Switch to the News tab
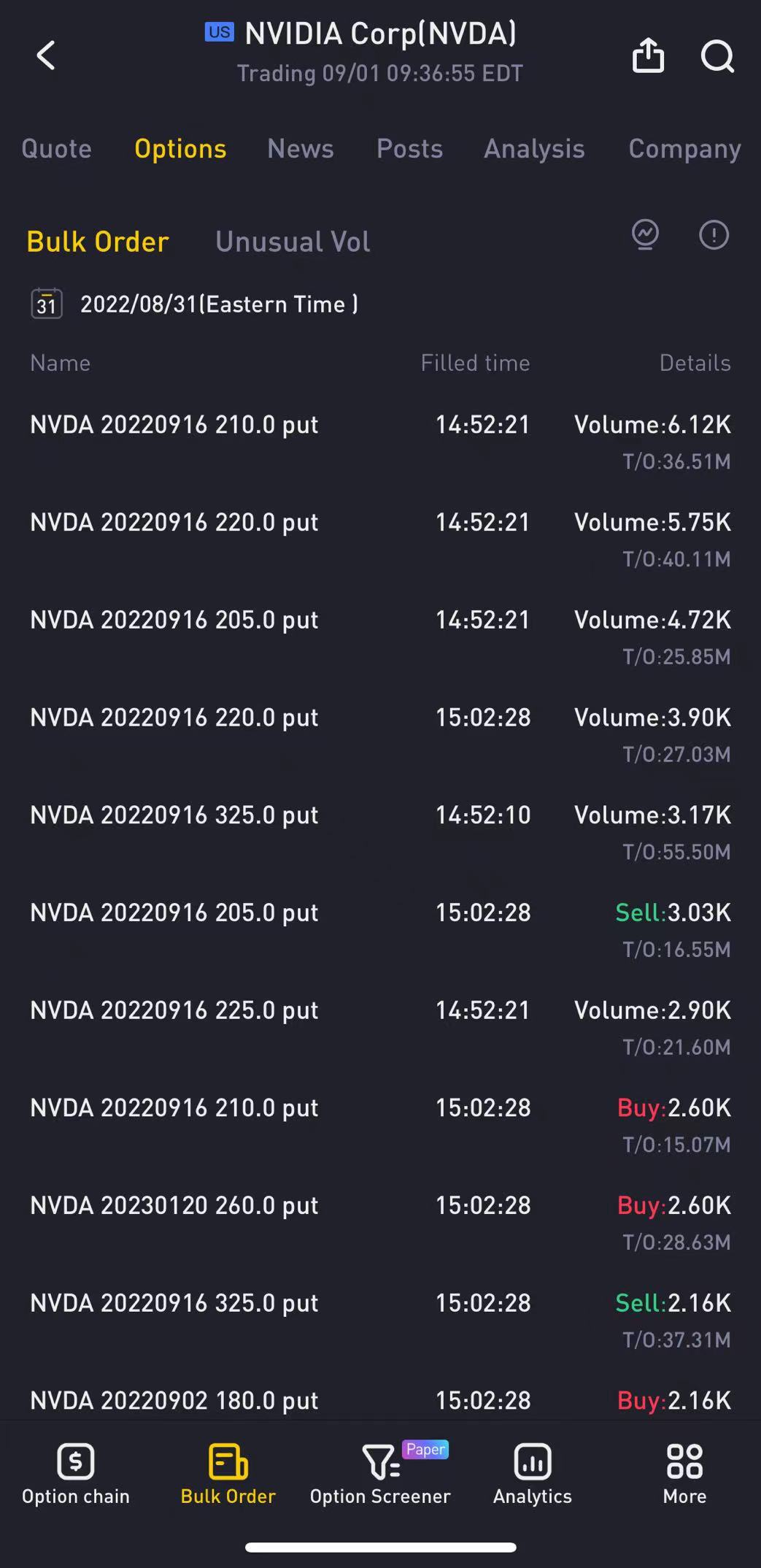The width and height of the screenshot is (761, 1568). tap(301, 149)
